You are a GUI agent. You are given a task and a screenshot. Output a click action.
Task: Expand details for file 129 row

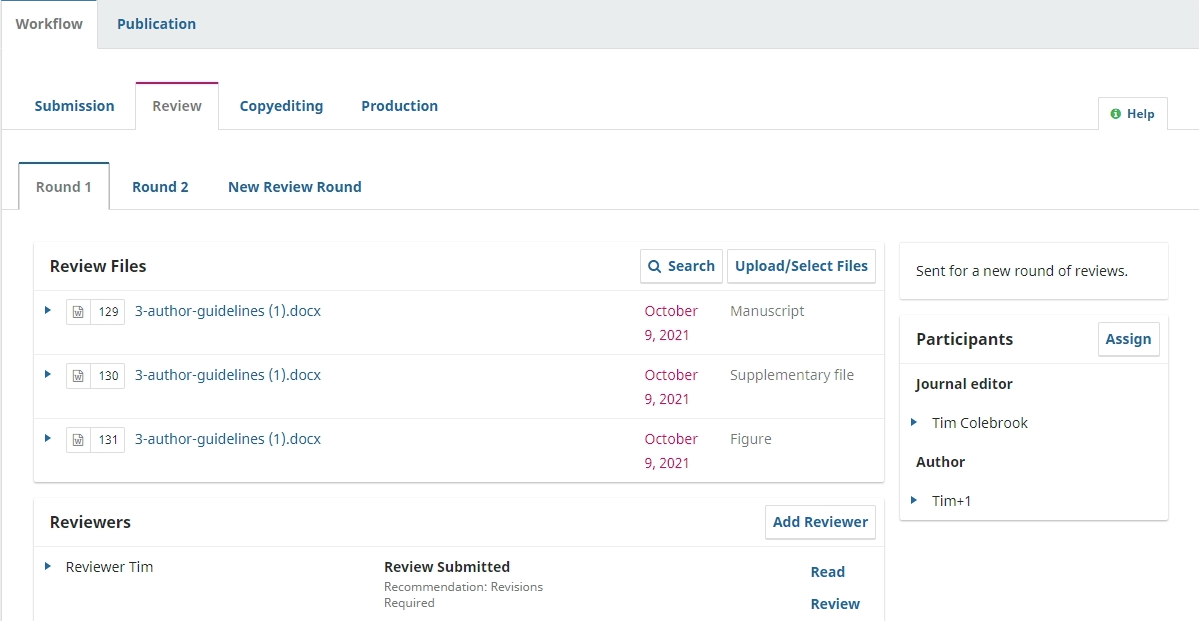pos(47,311)
